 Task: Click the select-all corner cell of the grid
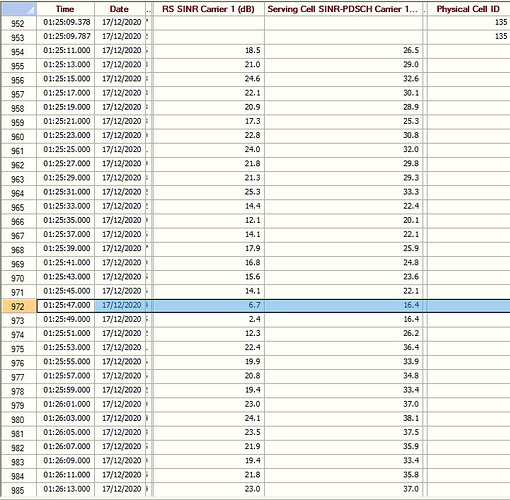[19, 9]
